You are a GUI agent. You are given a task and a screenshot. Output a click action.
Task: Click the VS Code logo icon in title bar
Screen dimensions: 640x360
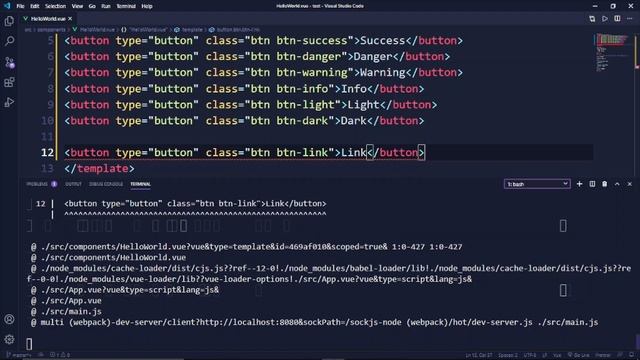click(7, 6)
